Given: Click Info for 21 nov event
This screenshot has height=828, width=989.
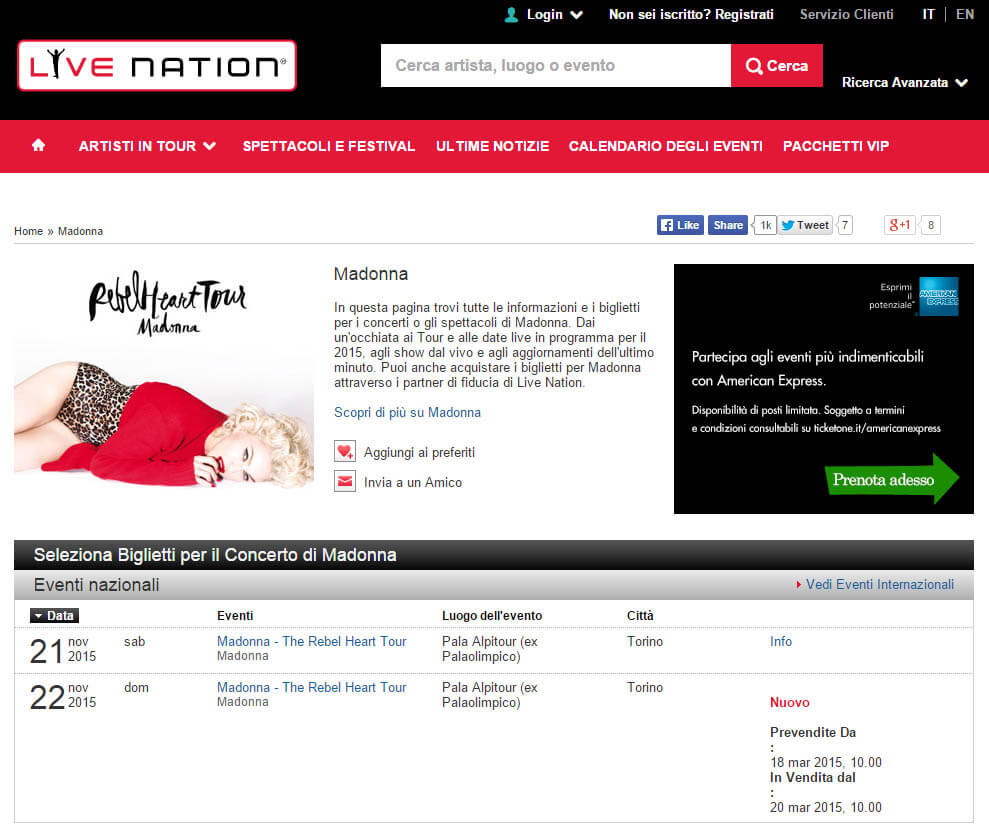Looking at the screenshot, I should coord(780,641).
